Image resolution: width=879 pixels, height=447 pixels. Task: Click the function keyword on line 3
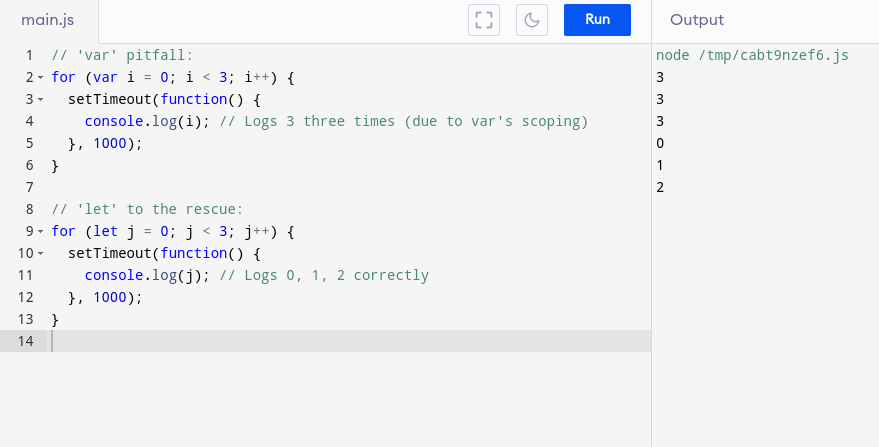(193, 99)
